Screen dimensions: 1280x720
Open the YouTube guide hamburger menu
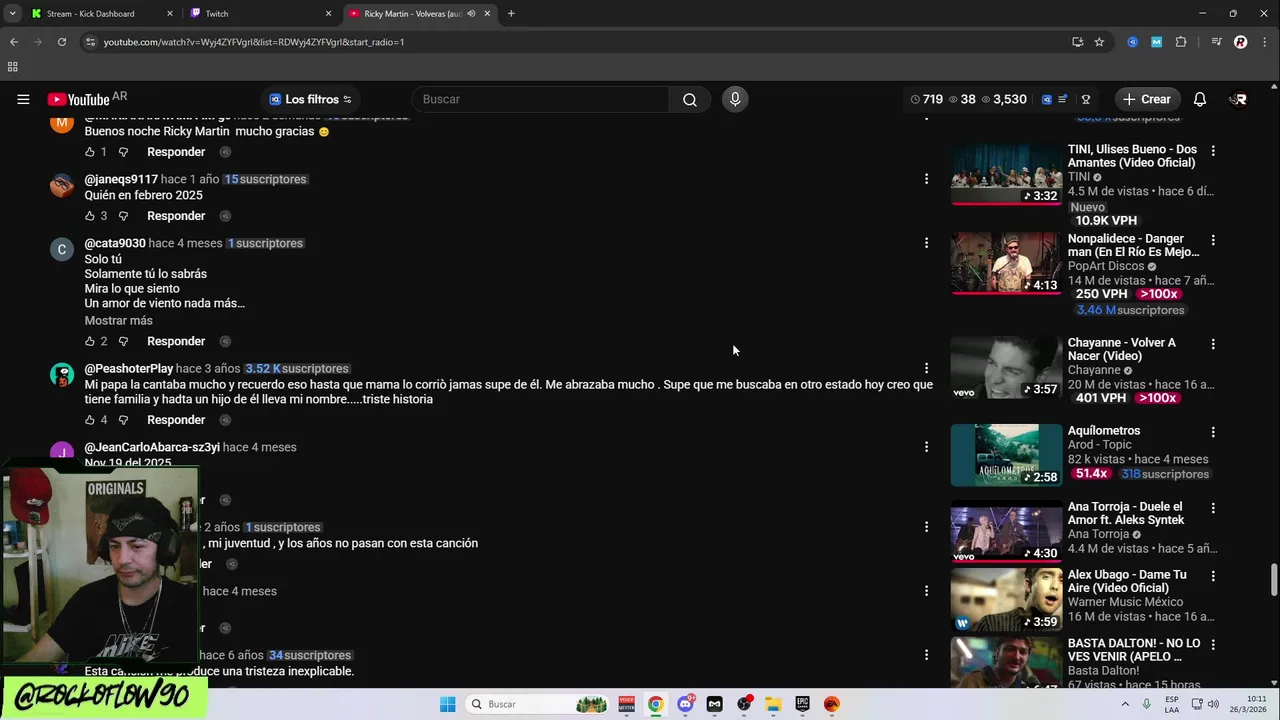coord(23,99)
